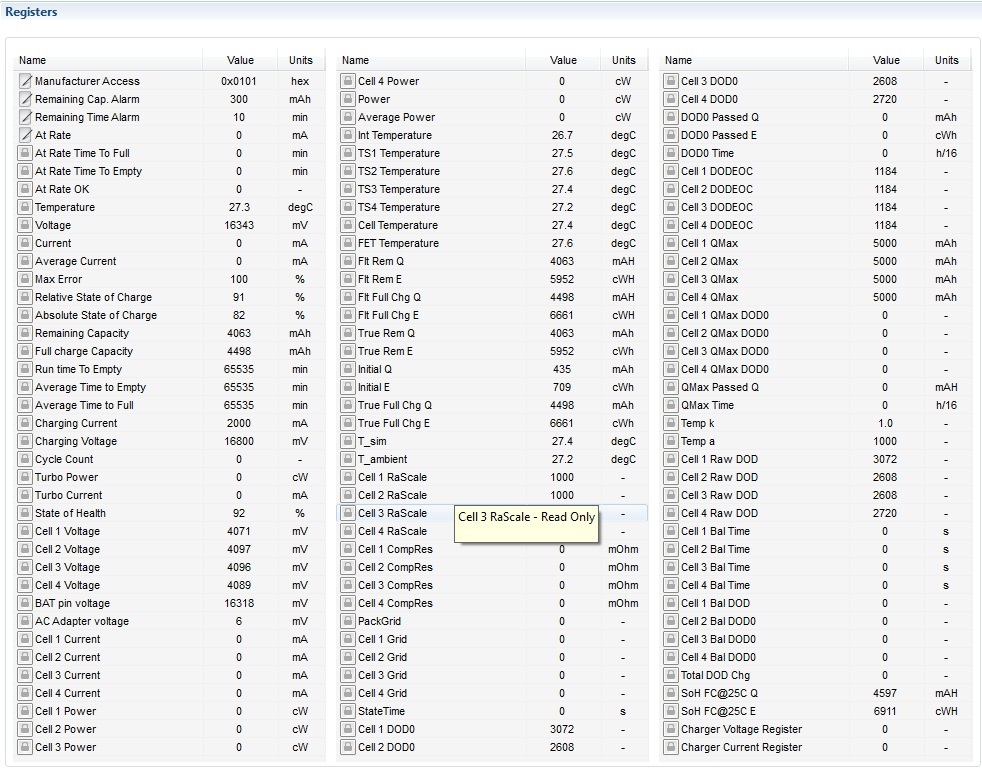Screen dimensions: 982x769
Task: Click the lock icon for Voltage register
Action: (x=25, y=225)
